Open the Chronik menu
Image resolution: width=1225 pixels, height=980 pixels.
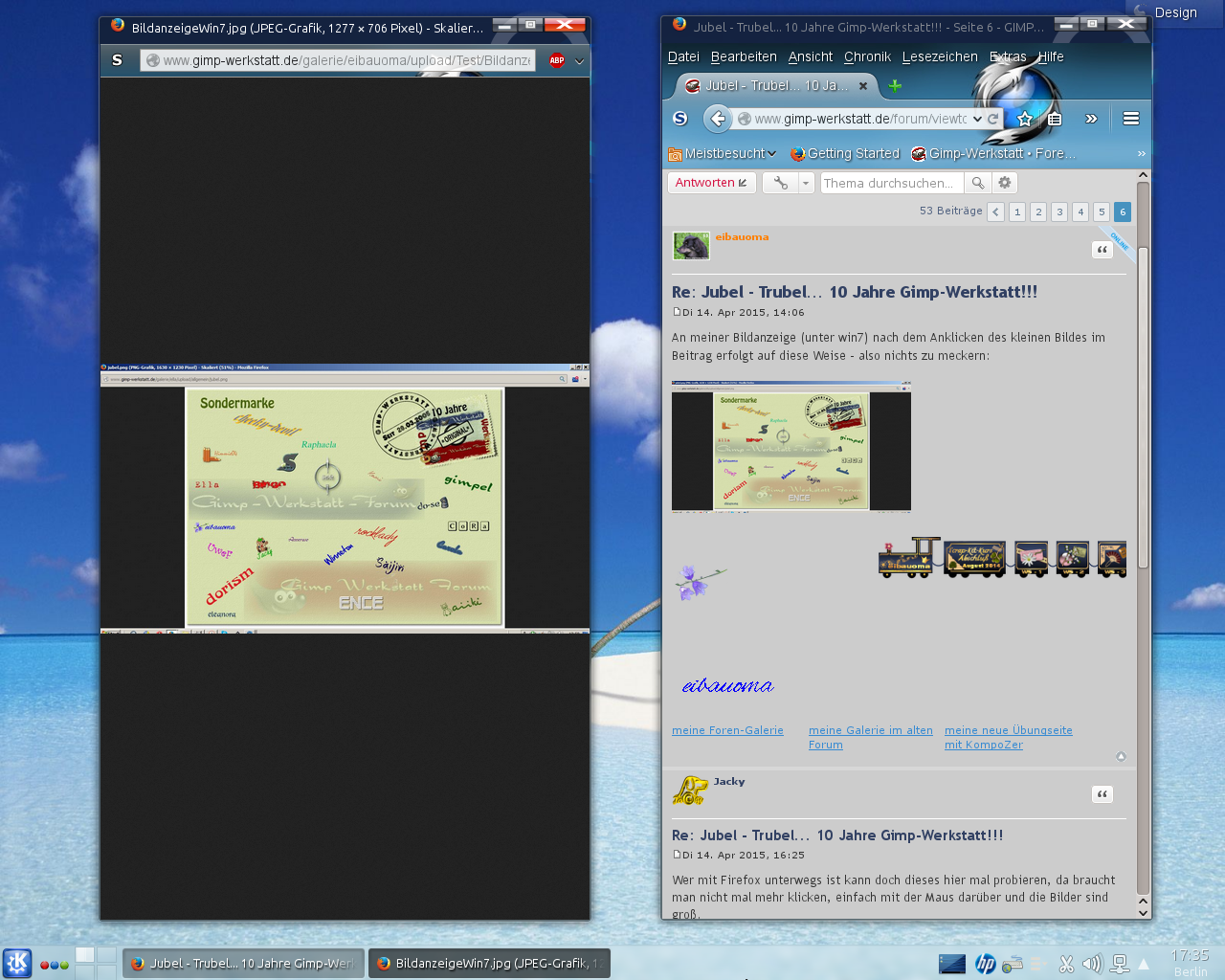point(867,56)
